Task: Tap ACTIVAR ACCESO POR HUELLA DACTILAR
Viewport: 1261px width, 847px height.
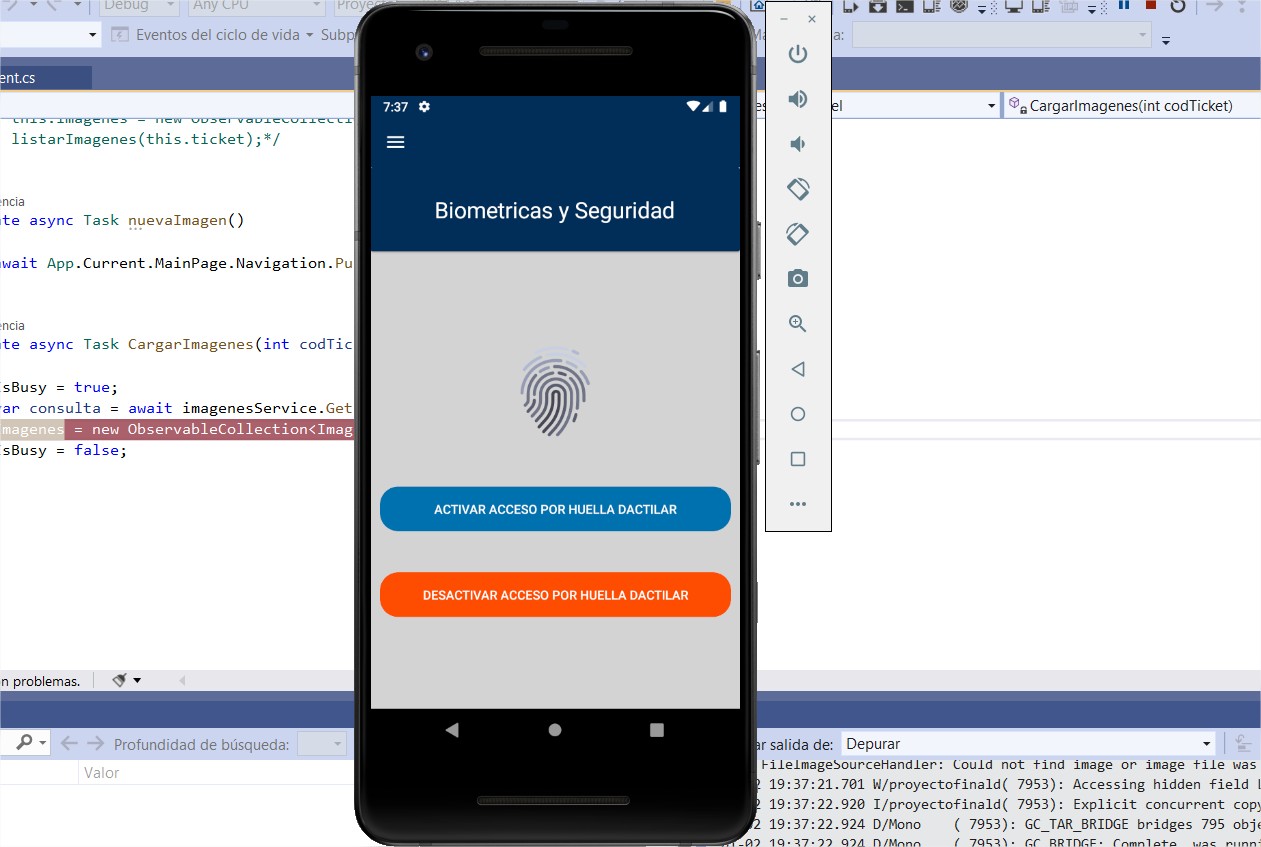Action: (x=555, y=509)
